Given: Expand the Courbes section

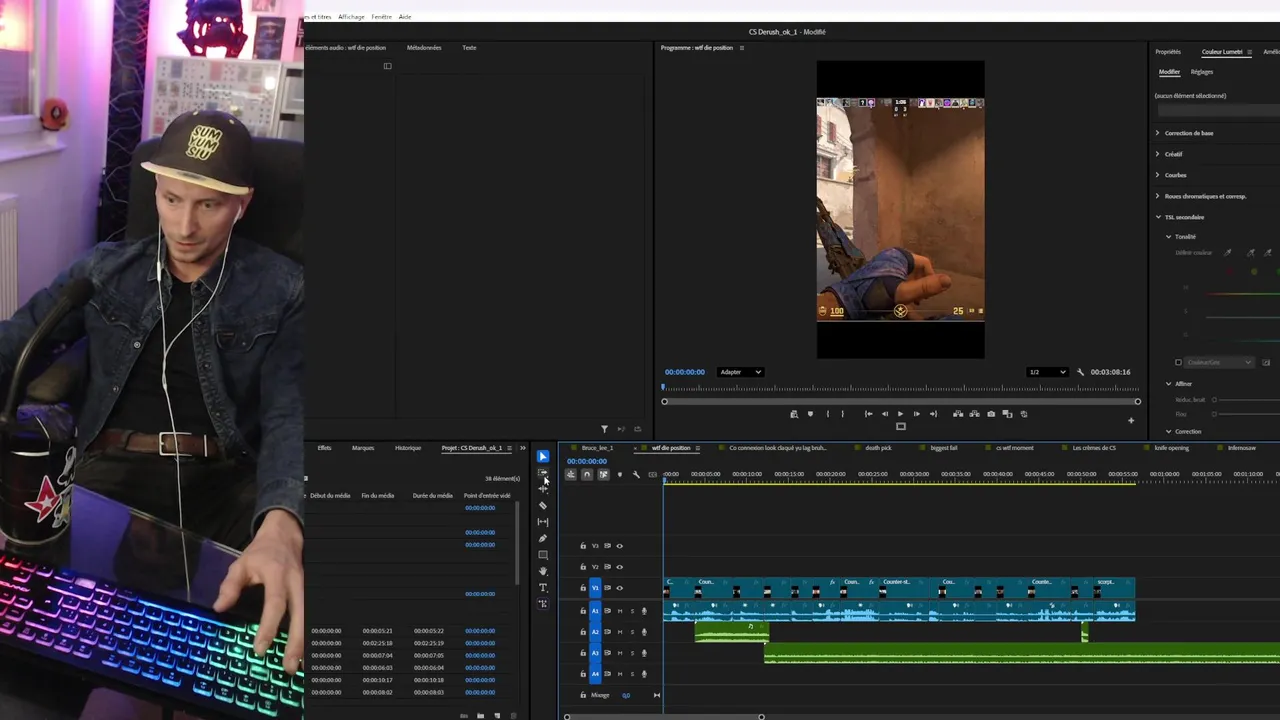Looking at the screenshot, I should tap(1158, 175).
